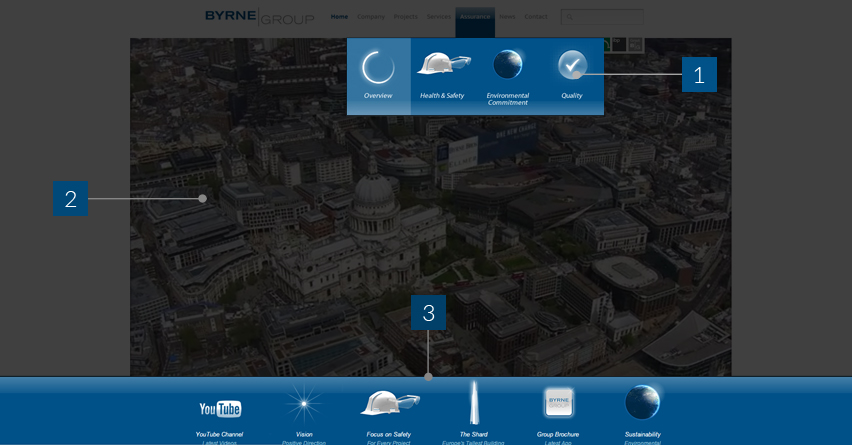Open the Contact page link
Screen dimensions: 852x445
pos(536,17)
